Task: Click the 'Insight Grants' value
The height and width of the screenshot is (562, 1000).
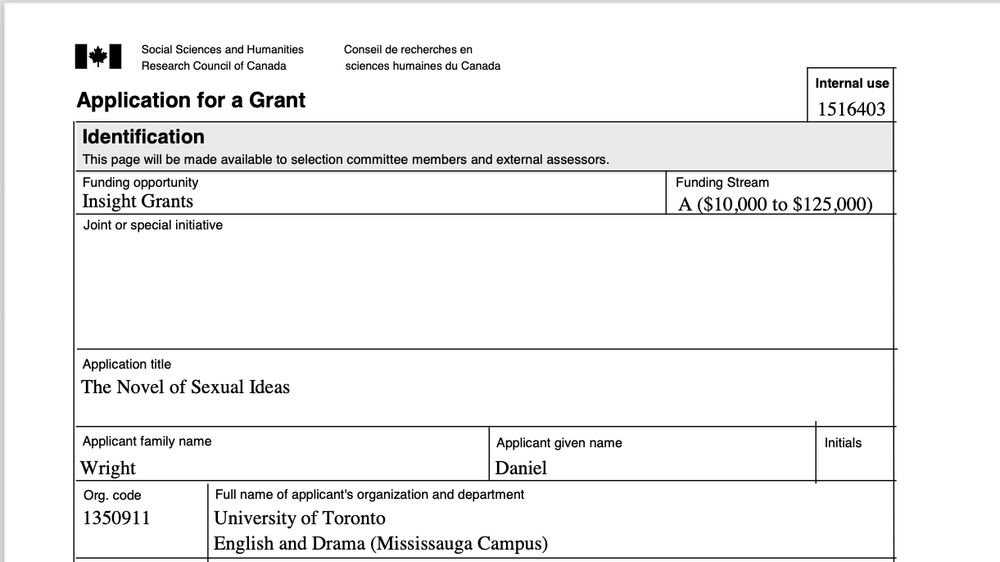Action: click(x=138, y=202)
